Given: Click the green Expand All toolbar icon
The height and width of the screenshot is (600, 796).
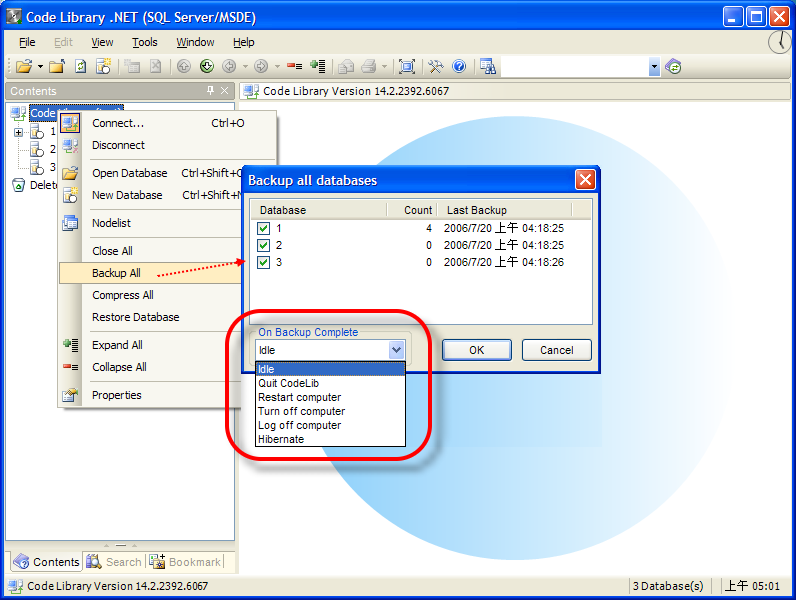Looking at the screenshot, I should click(318, 66).
